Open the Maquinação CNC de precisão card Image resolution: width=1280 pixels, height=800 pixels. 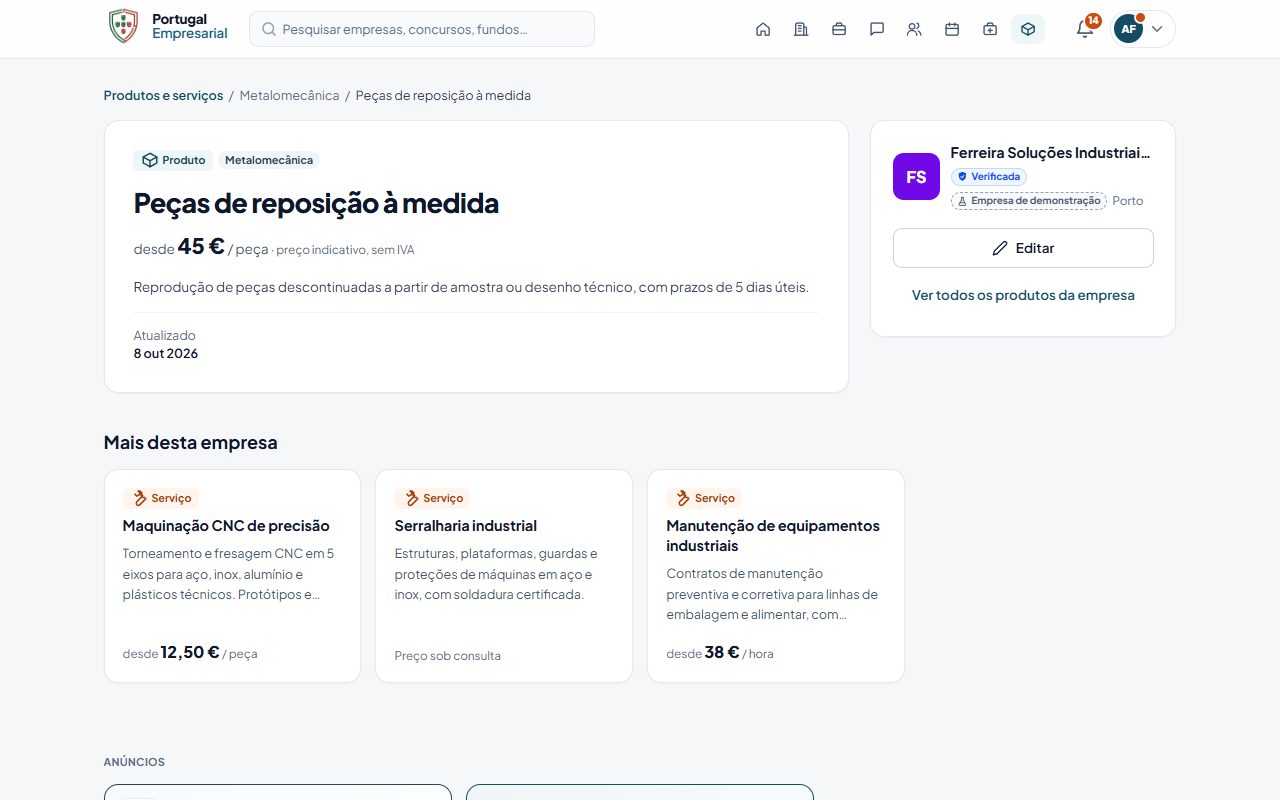coord(232,576)
